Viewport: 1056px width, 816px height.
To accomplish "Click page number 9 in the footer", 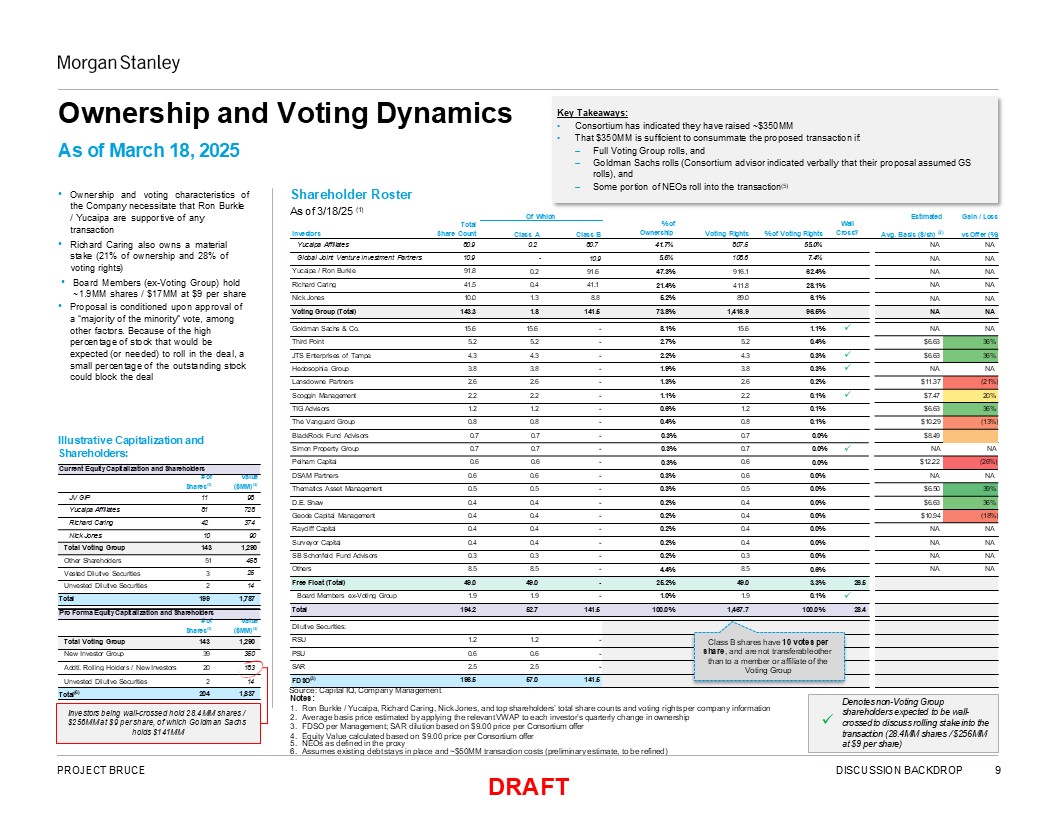I will click(997, 770).
